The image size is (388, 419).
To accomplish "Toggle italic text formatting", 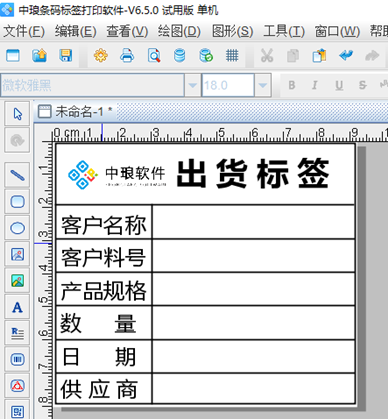I will click(315, 85).
